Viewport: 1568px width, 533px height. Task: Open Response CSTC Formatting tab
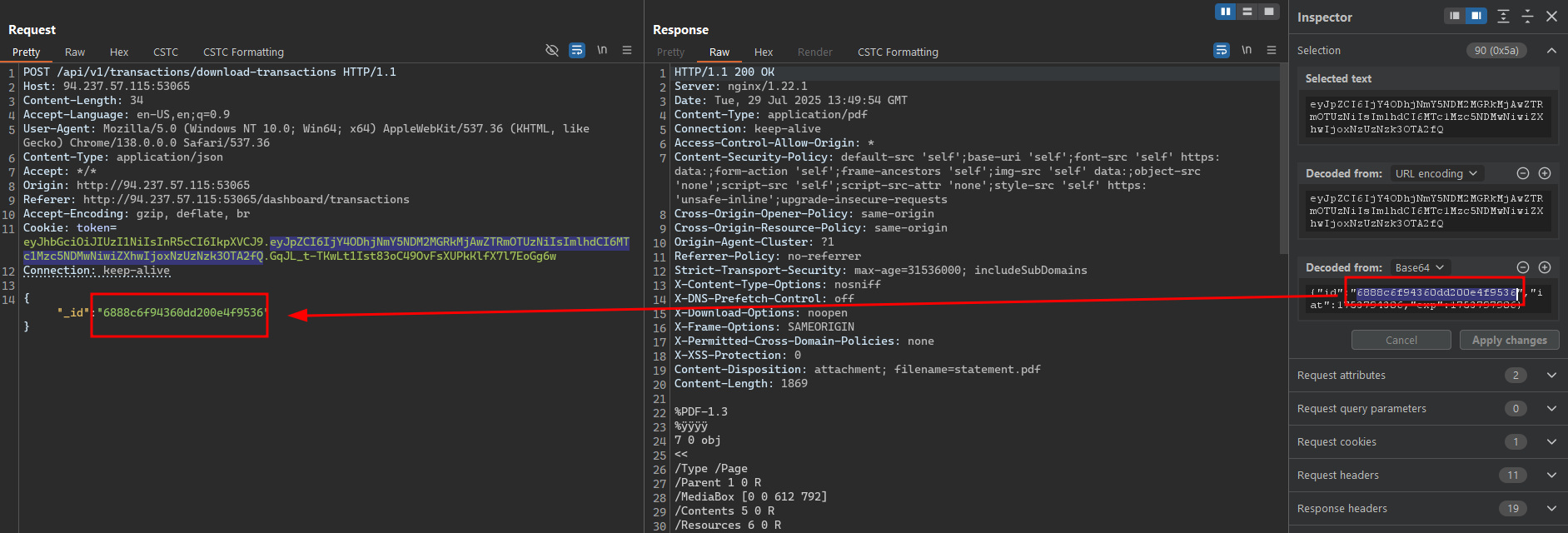click(x=898, y=52)
